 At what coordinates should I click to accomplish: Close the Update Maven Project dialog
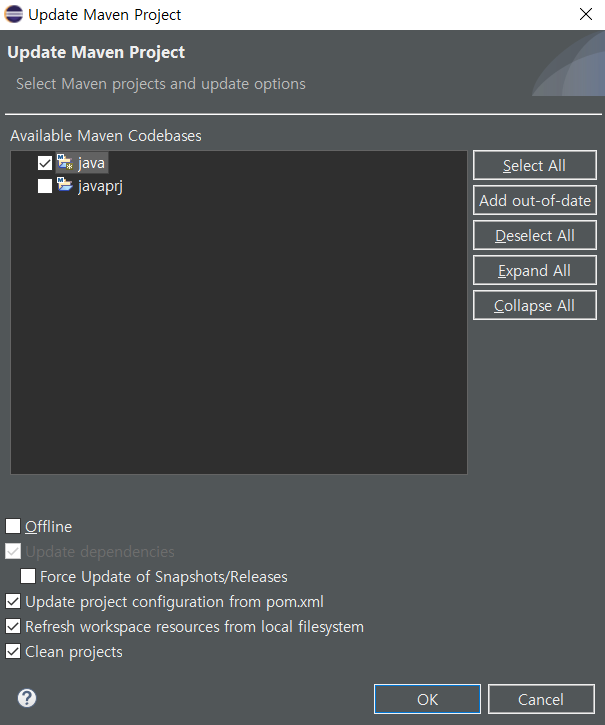[586, 14]
